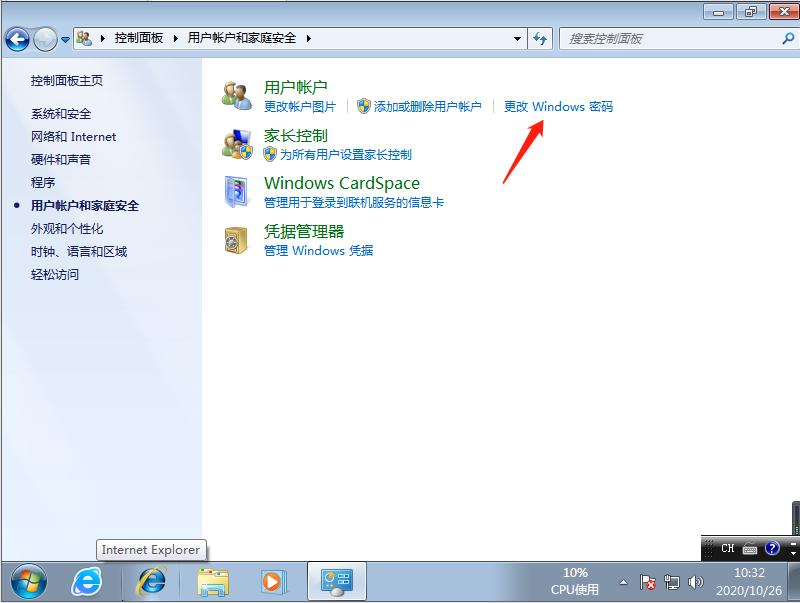Open the User Accounts icon

pos(238,94)
